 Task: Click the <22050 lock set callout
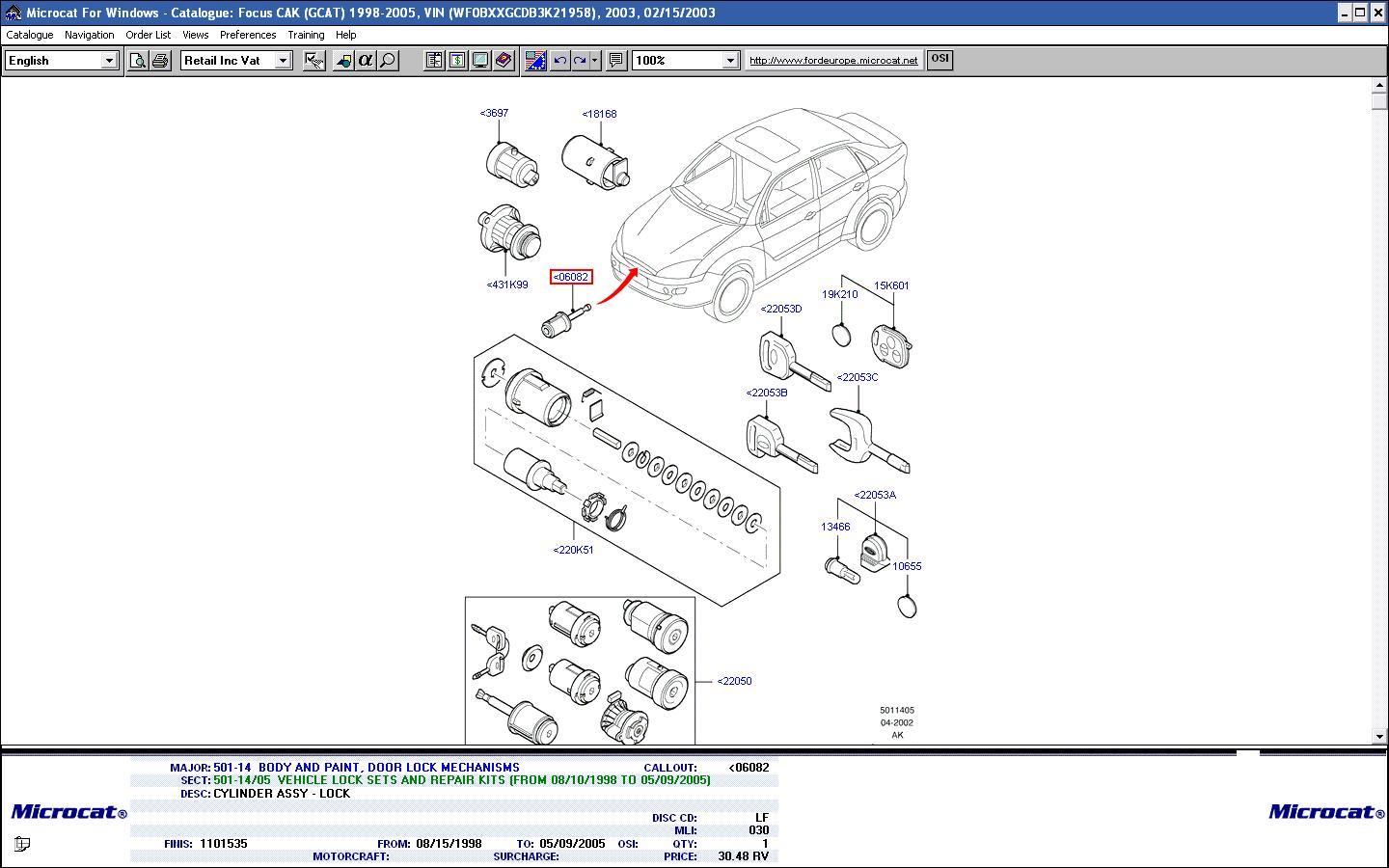pos(734,681)
